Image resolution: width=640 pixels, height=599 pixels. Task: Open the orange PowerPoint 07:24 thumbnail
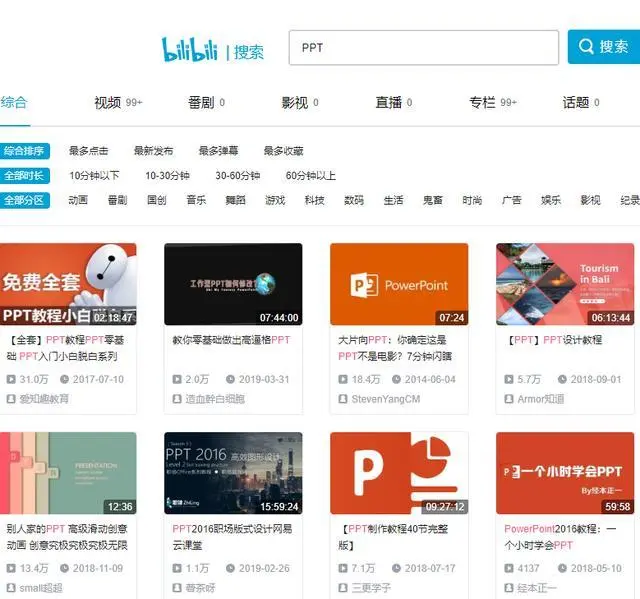(x=399, y=284)
